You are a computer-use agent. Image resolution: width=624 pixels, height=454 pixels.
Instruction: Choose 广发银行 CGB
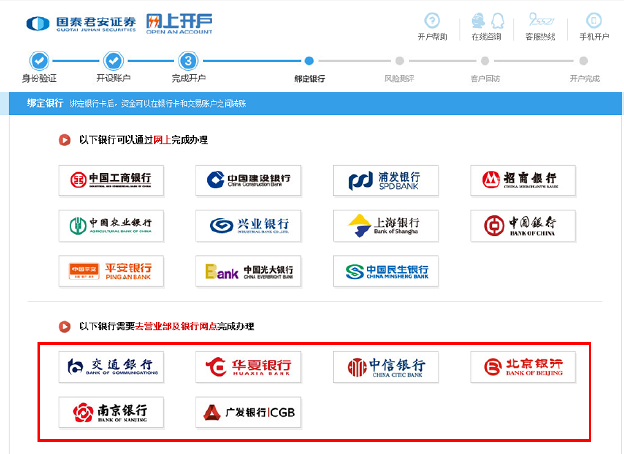pos(248,412)
